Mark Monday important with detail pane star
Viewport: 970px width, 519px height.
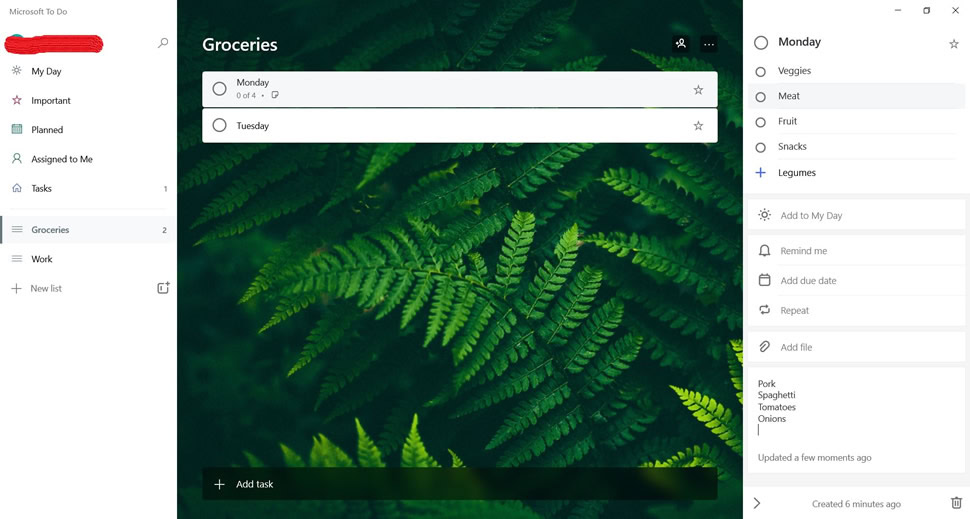click(954, 44)
